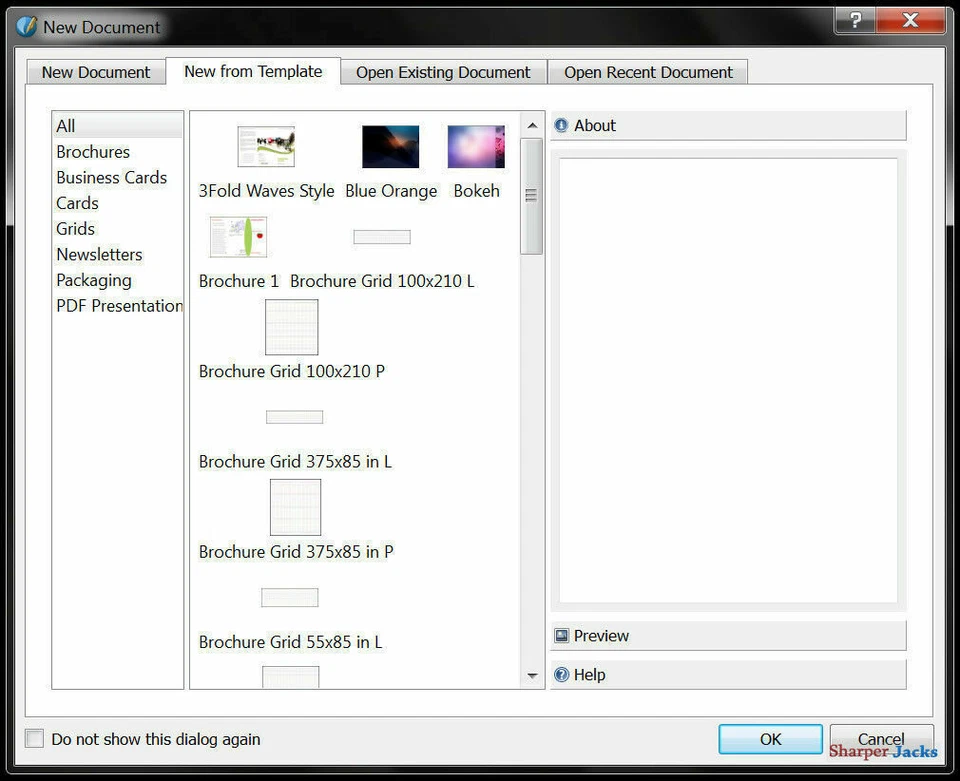Click the scrollbar down arrow
960x781 pixels.
point(532,675)
